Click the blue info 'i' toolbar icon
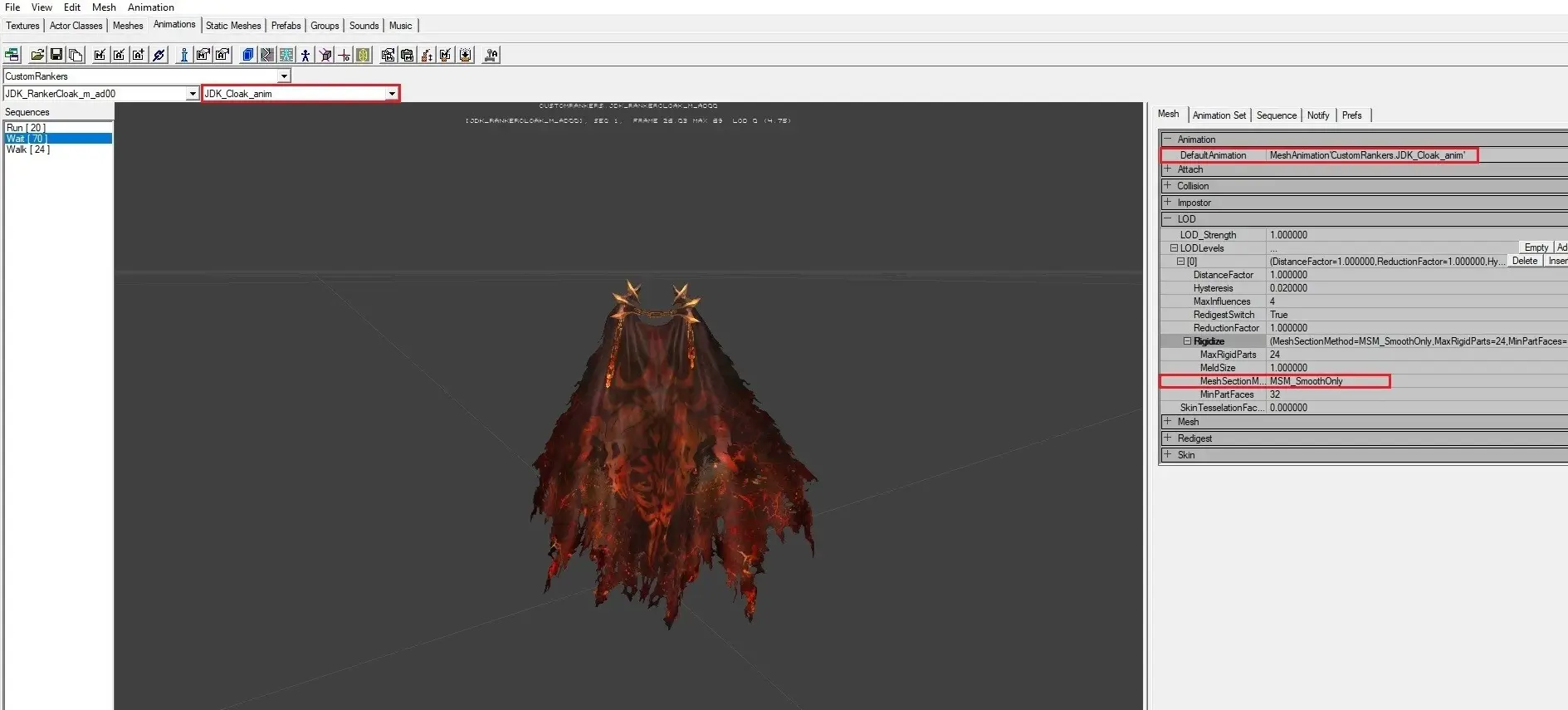Image resolution: width=1568 pixels, height=710 pixels. point(184,55)
